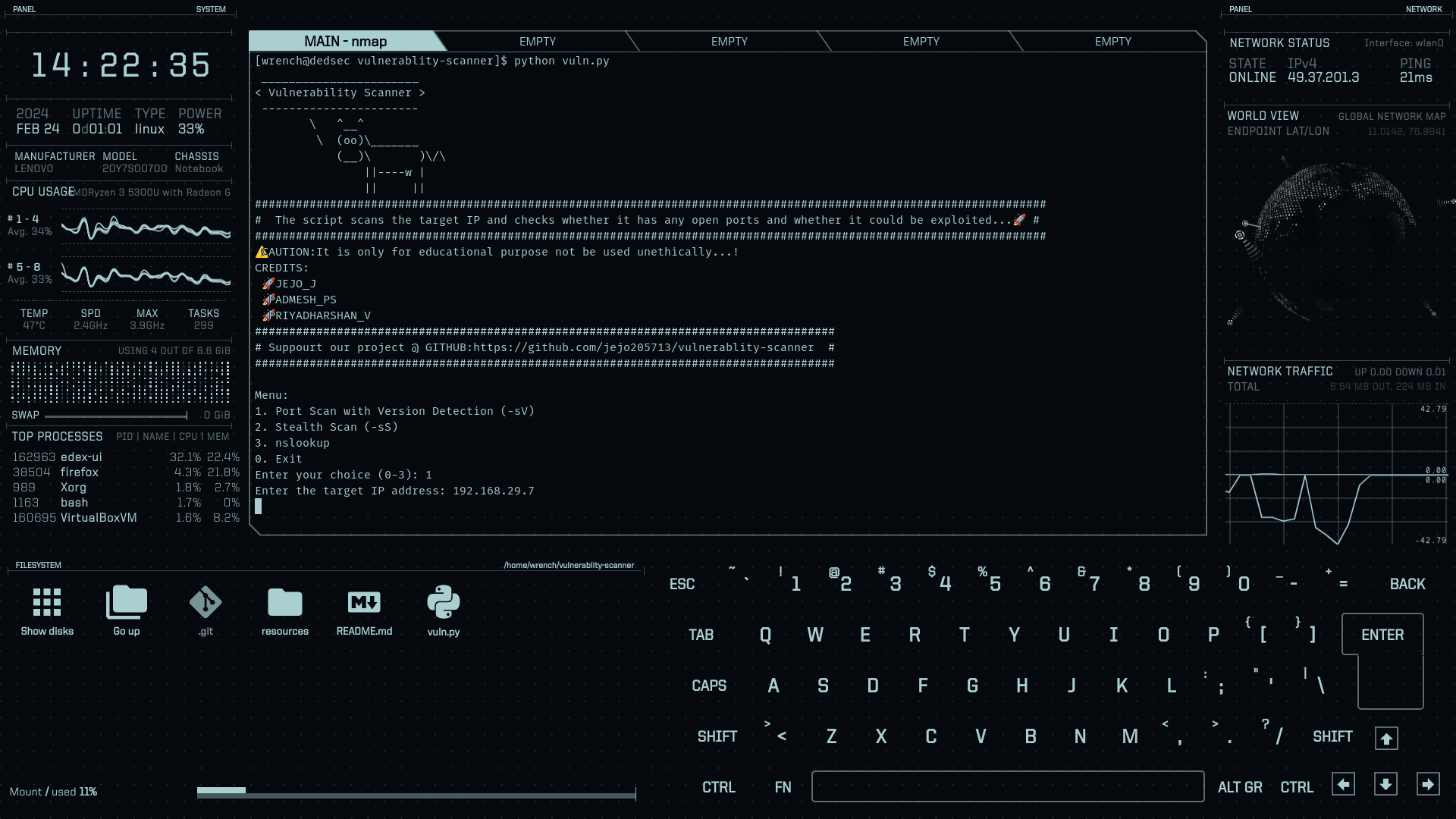Click the Mount used disk usage bar
The width and height of the screenshot is (1456, 819).
[x=416, y=792]
